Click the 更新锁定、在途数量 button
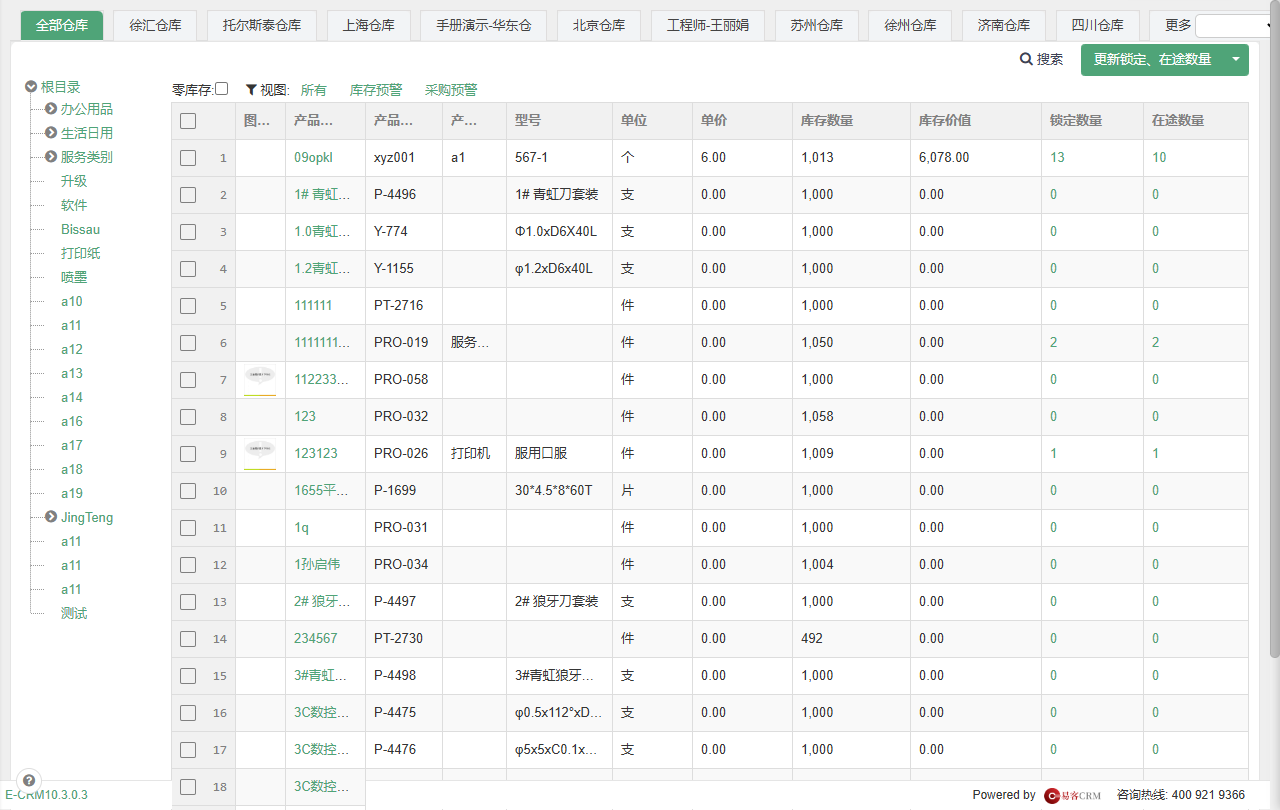Image resolution: width=1280 pixels, height=810 pixels. point(1152,60)
